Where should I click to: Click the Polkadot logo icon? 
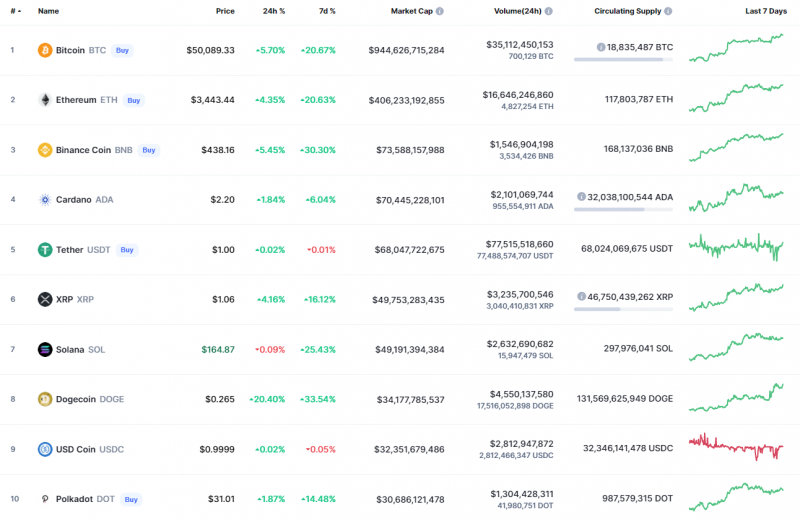click(45, 499)
